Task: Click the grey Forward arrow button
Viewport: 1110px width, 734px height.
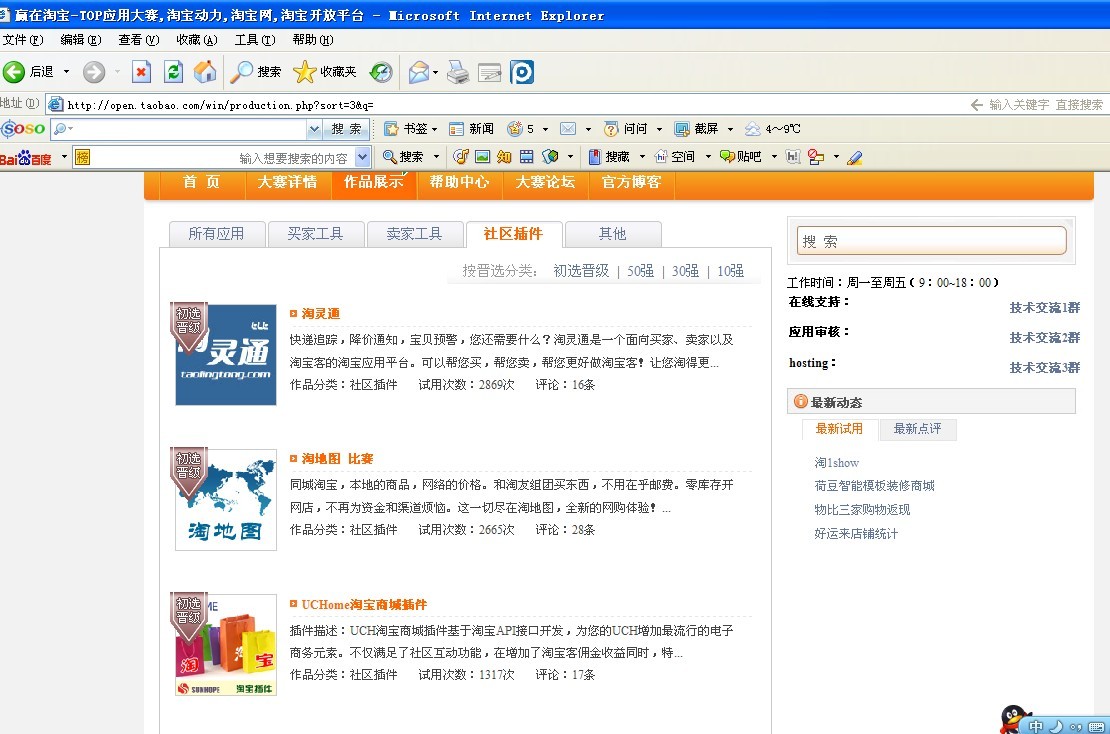Action: [x=93, y=71]
